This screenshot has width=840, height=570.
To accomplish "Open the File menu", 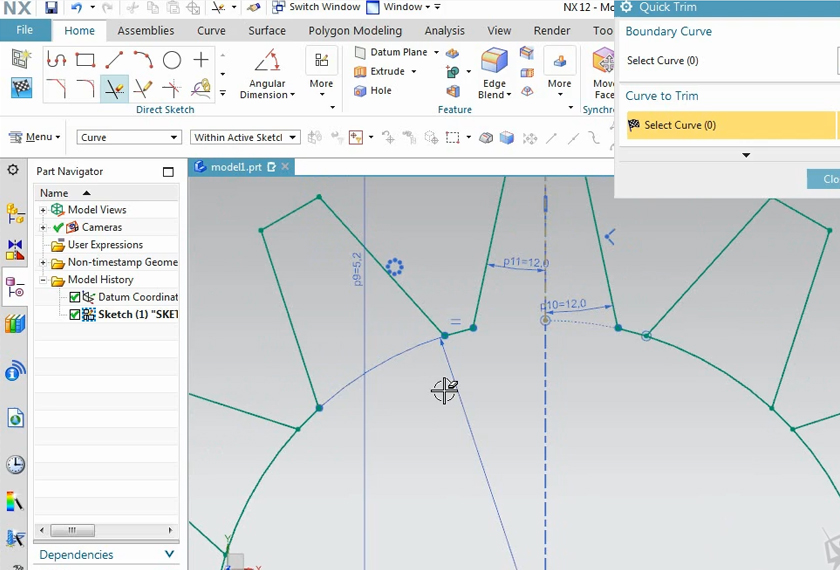I will [x=25, y=31].
